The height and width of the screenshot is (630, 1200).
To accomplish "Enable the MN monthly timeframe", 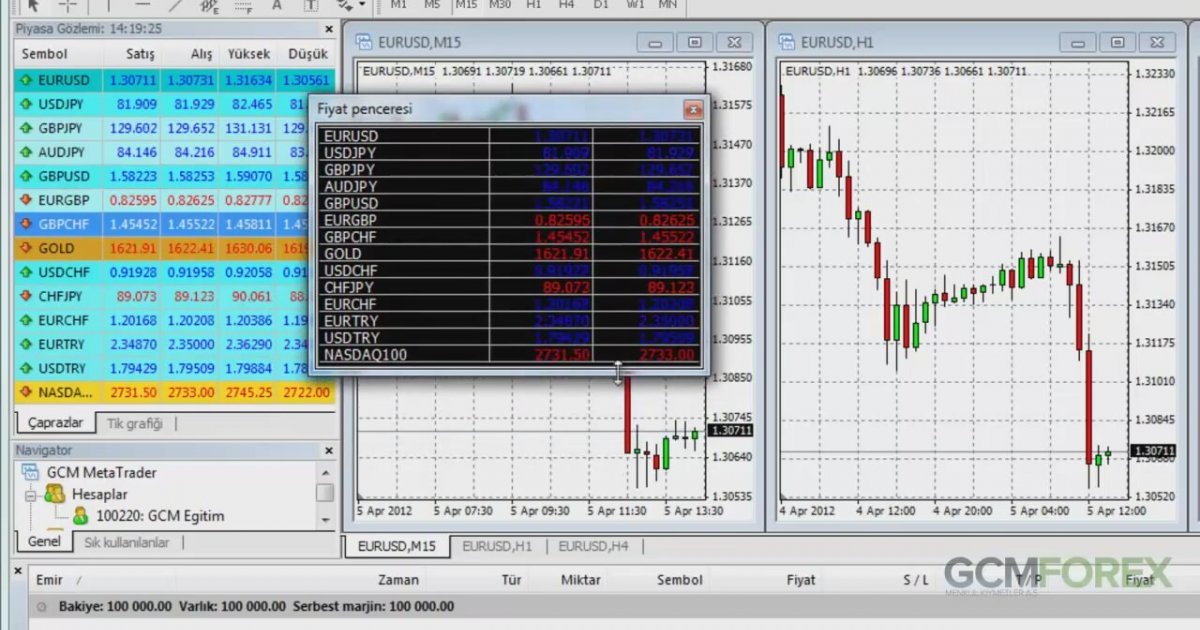I will 667,5.
